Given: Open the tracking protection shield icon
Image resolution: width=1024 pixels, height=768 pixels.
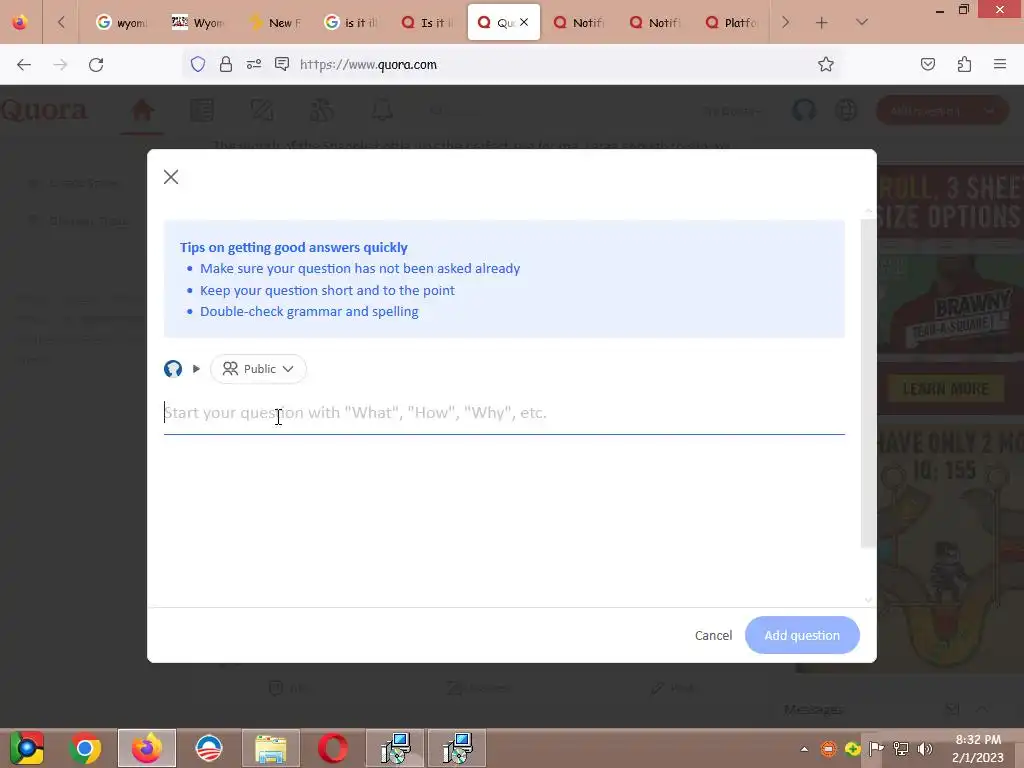Looking at the screenshot, I should (x=198, y=64).
